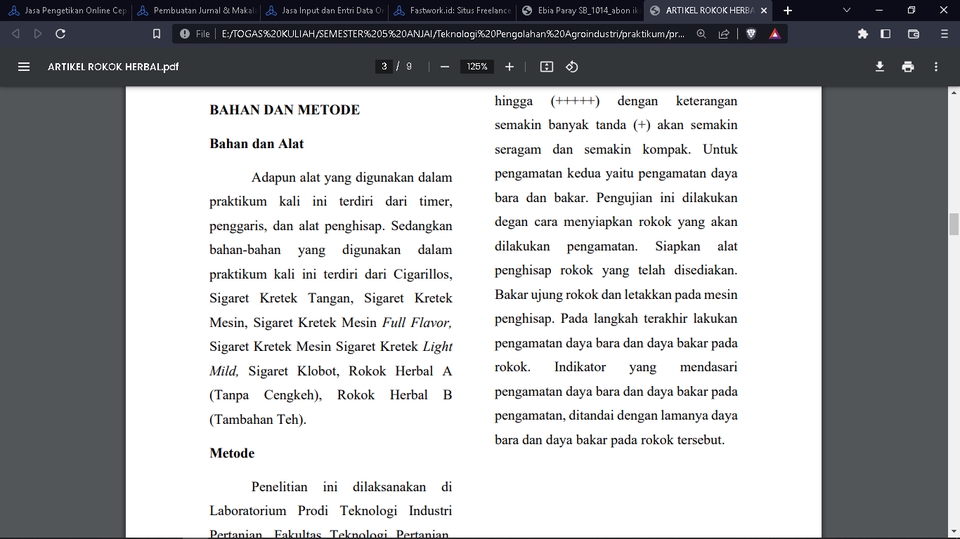Open the PDF viewer more actions menu
960x539 pixels.
pos(936,67)
